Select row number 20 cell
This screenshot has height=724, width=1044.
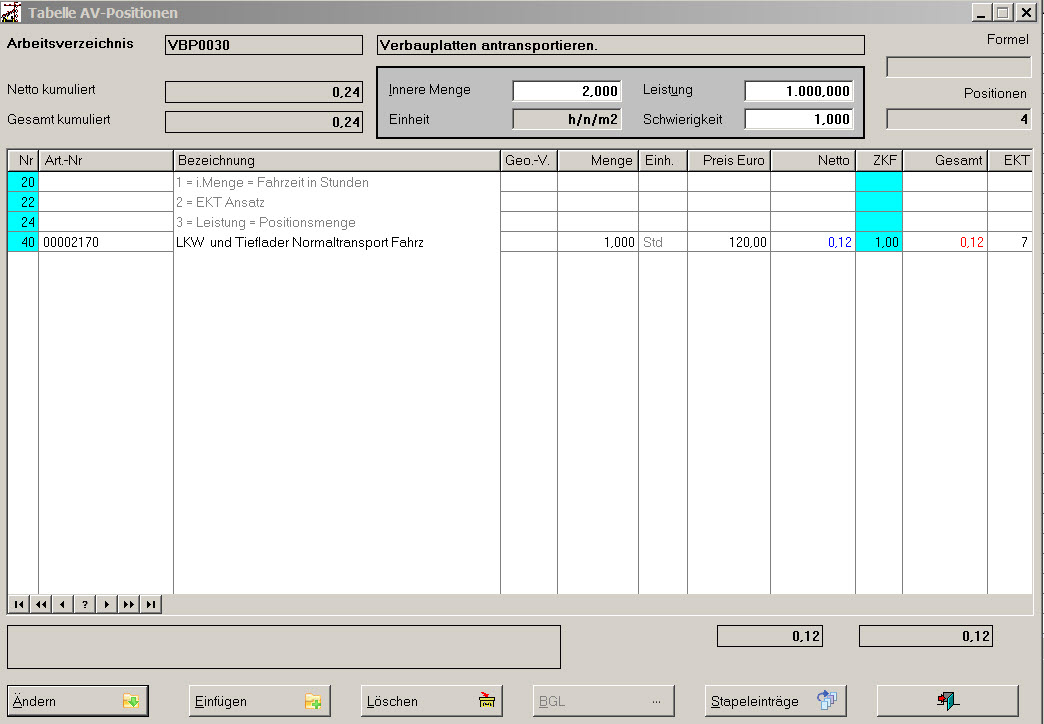(x=23, y=182)
